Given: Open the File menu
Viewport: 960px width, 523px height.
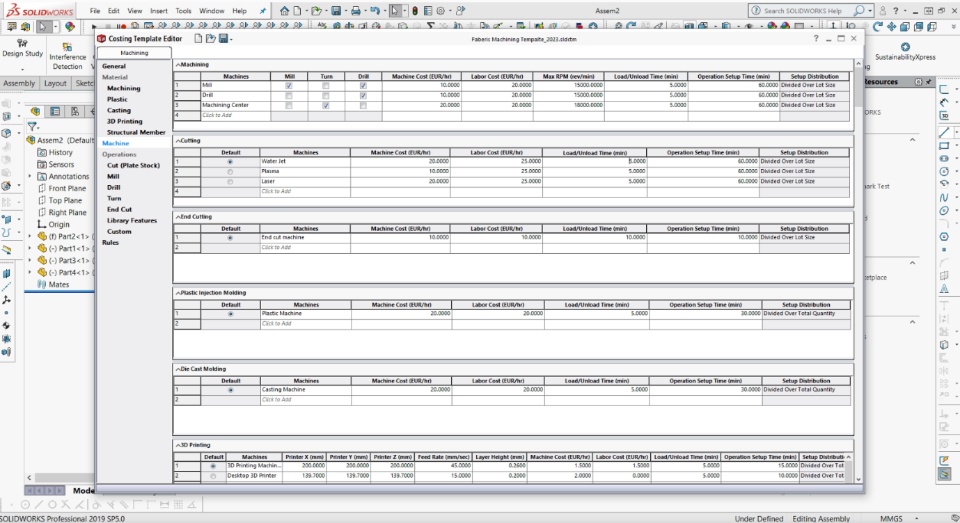Looking at the screenshot, I should coord(95,10).
